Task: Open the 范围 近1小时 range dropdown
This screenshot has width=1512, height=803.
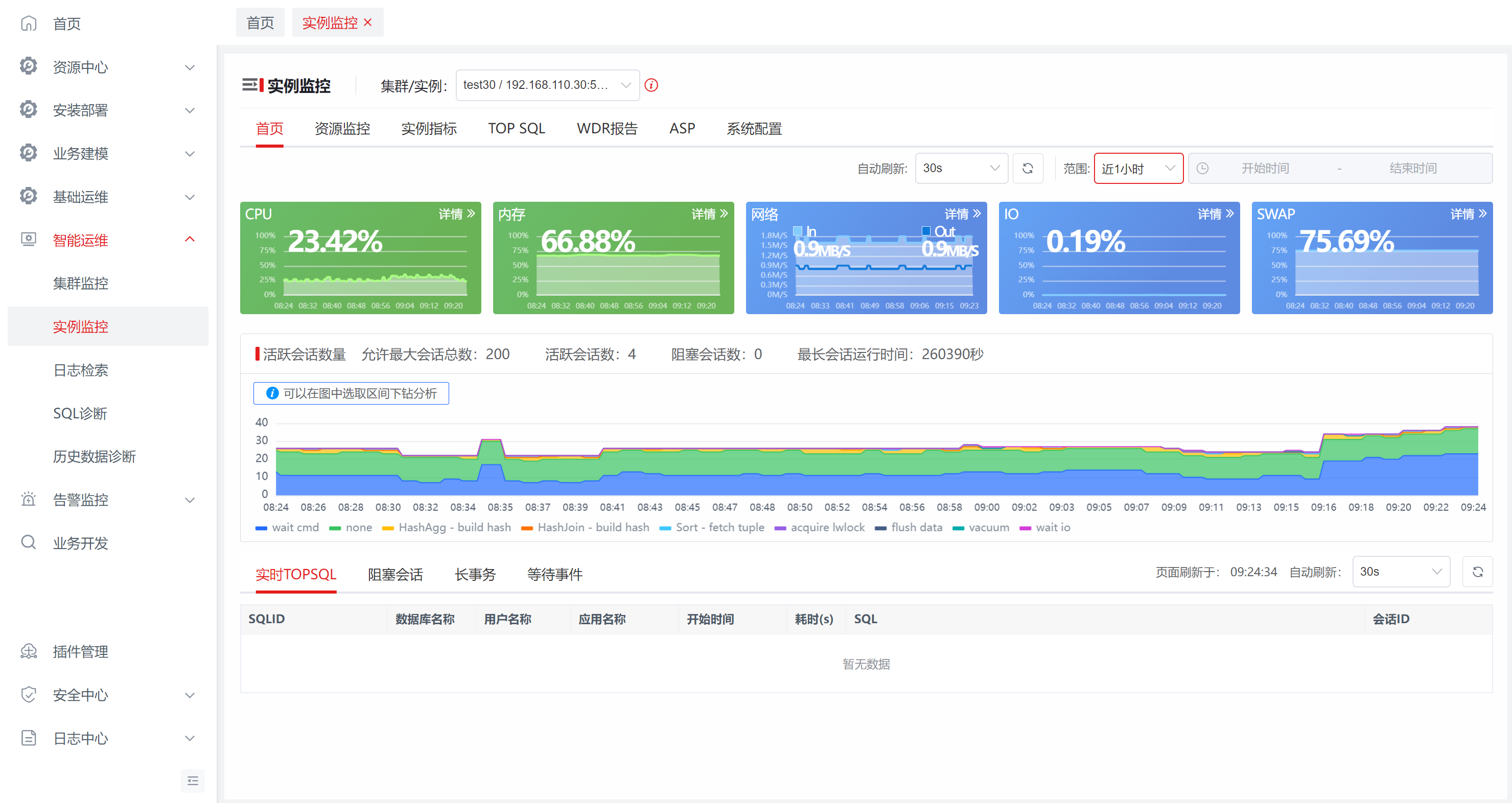Action: pyautogui.click(x=1138, y=169)
